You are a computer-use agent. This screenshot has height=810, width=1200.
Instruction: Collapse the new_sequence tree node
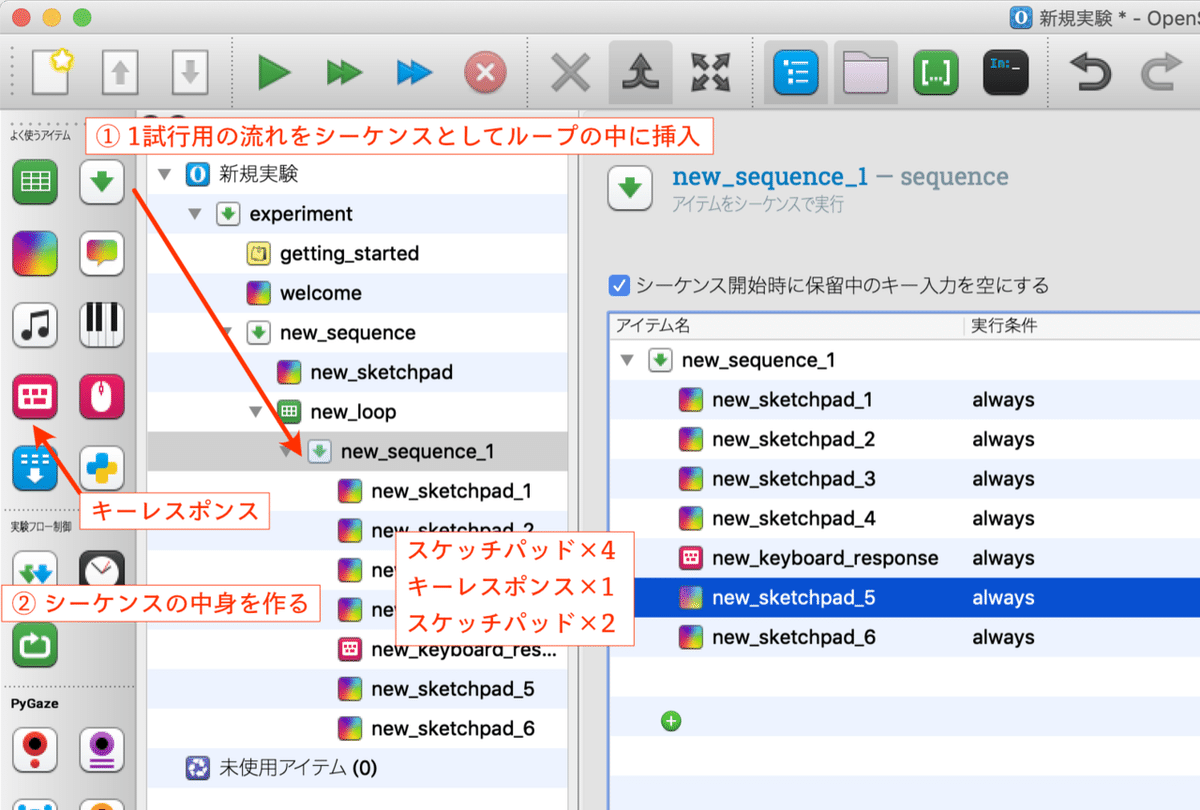point(227,333)
